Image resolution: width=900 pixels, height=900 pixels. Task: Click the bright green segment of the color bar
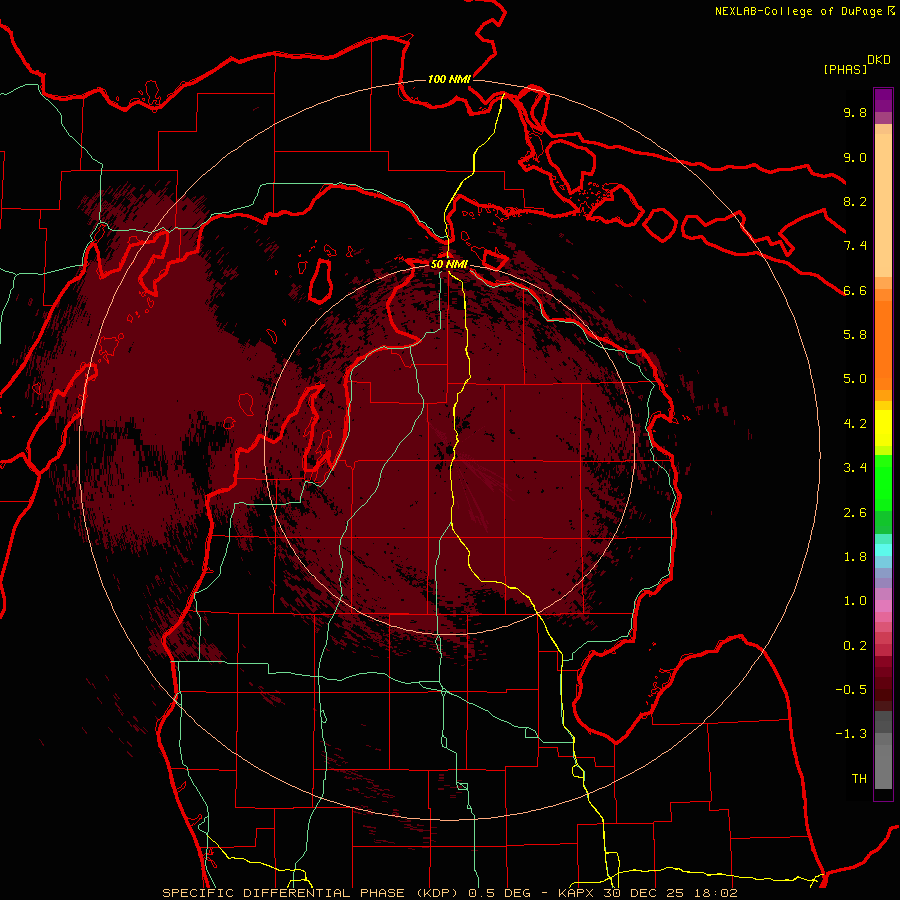coord(883,483)
